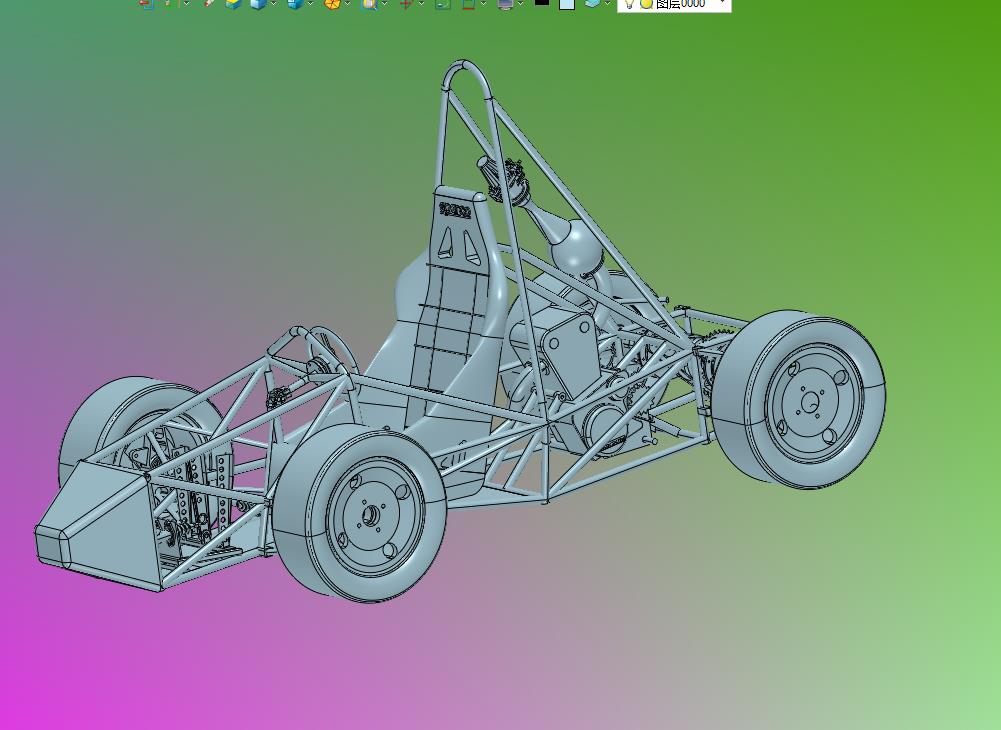Open the 图层0000 layer dropdown
This screenshot has width=1001, height=730.
click(674, 4)
